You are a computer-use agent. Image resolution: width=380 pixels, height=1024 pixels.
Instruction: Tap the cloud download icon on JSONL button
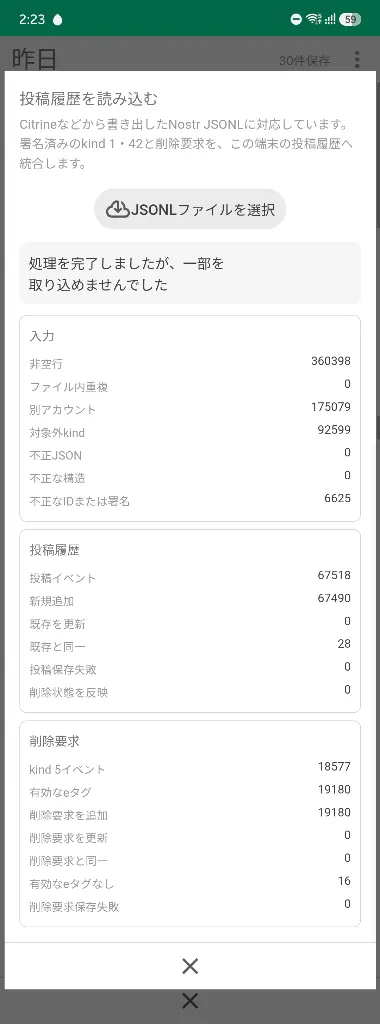tap(118, 209)
